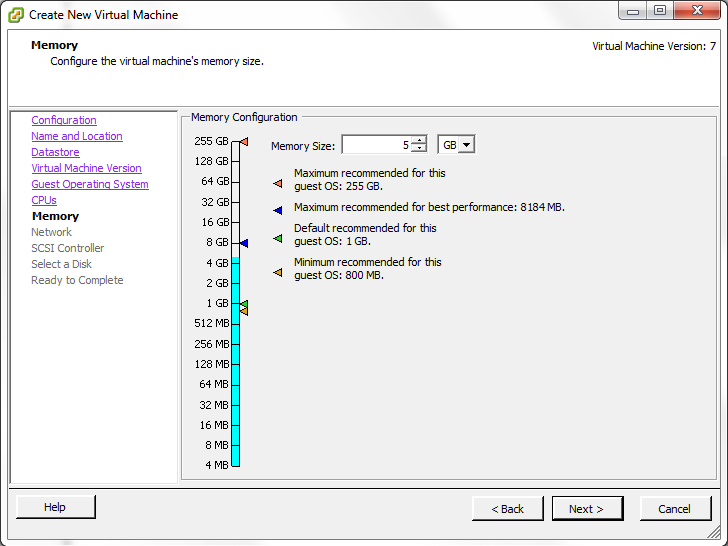The image size is (728, 546).
Task: Click green legend triangle for Default recommended
Action: 278,238
